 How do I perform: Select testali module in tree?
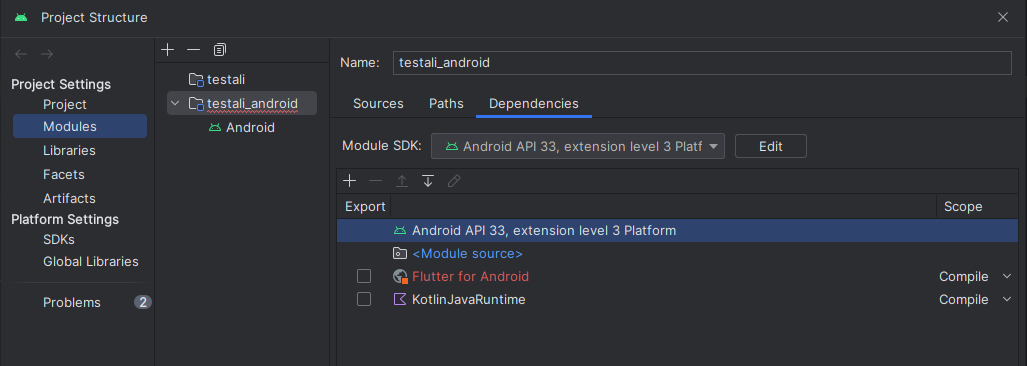pos(226,80)
